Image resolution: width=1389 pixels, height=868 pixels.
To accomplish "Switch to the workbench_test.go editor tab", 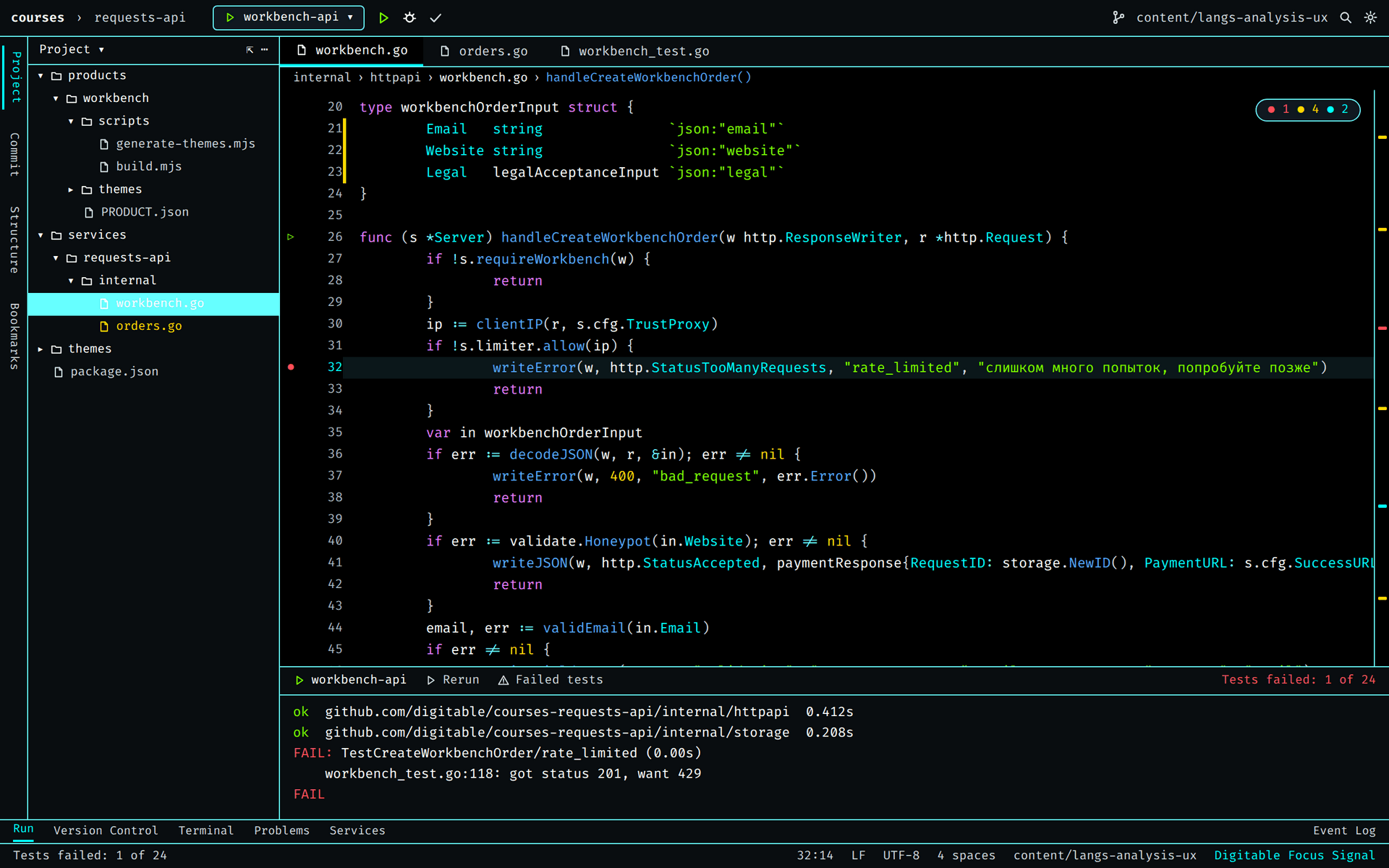I will pyautogui.click(x=634, y=51).
